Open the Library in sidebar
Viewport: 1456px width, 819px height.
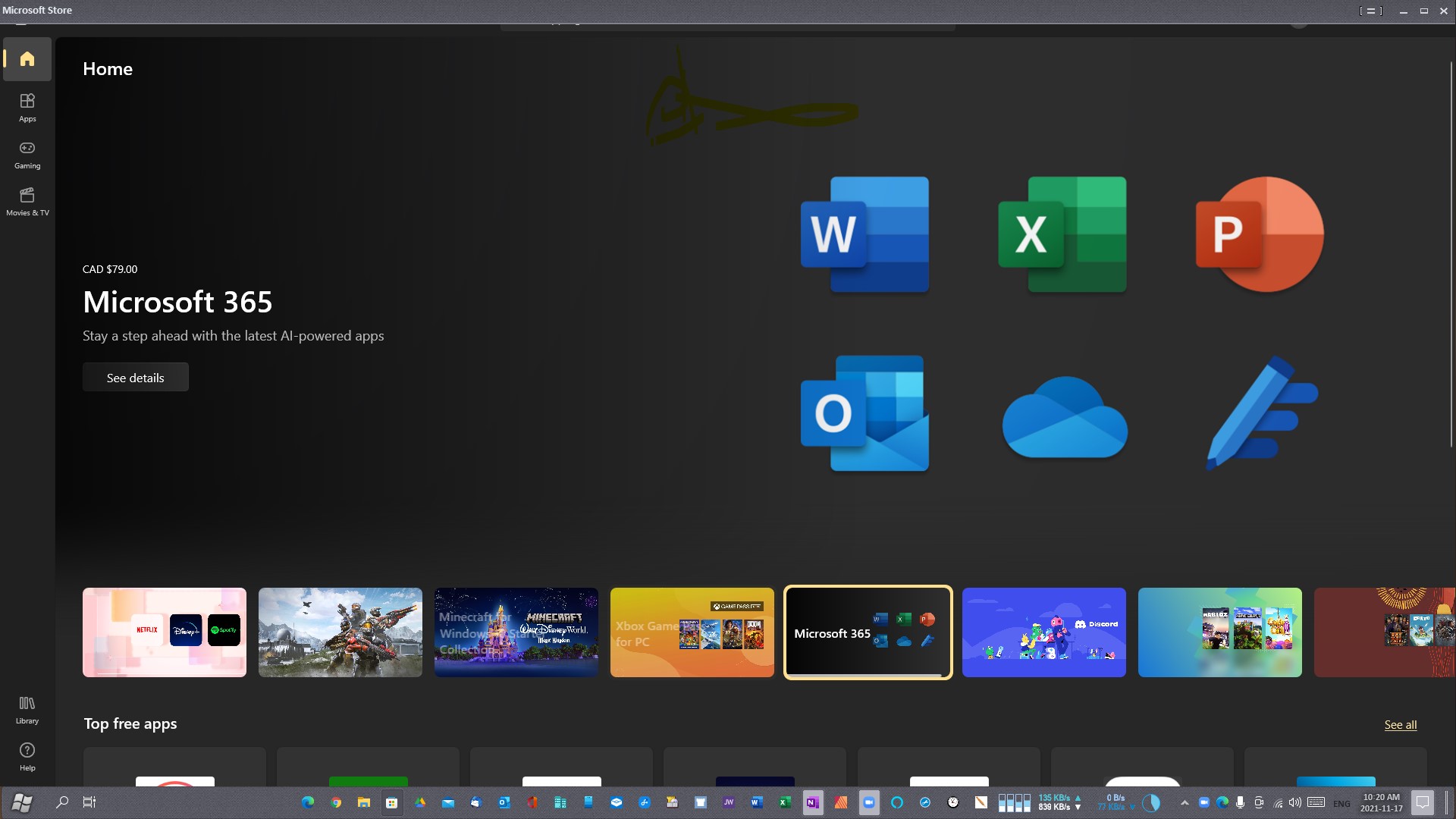pyautogui.click(x=27, y=710)
